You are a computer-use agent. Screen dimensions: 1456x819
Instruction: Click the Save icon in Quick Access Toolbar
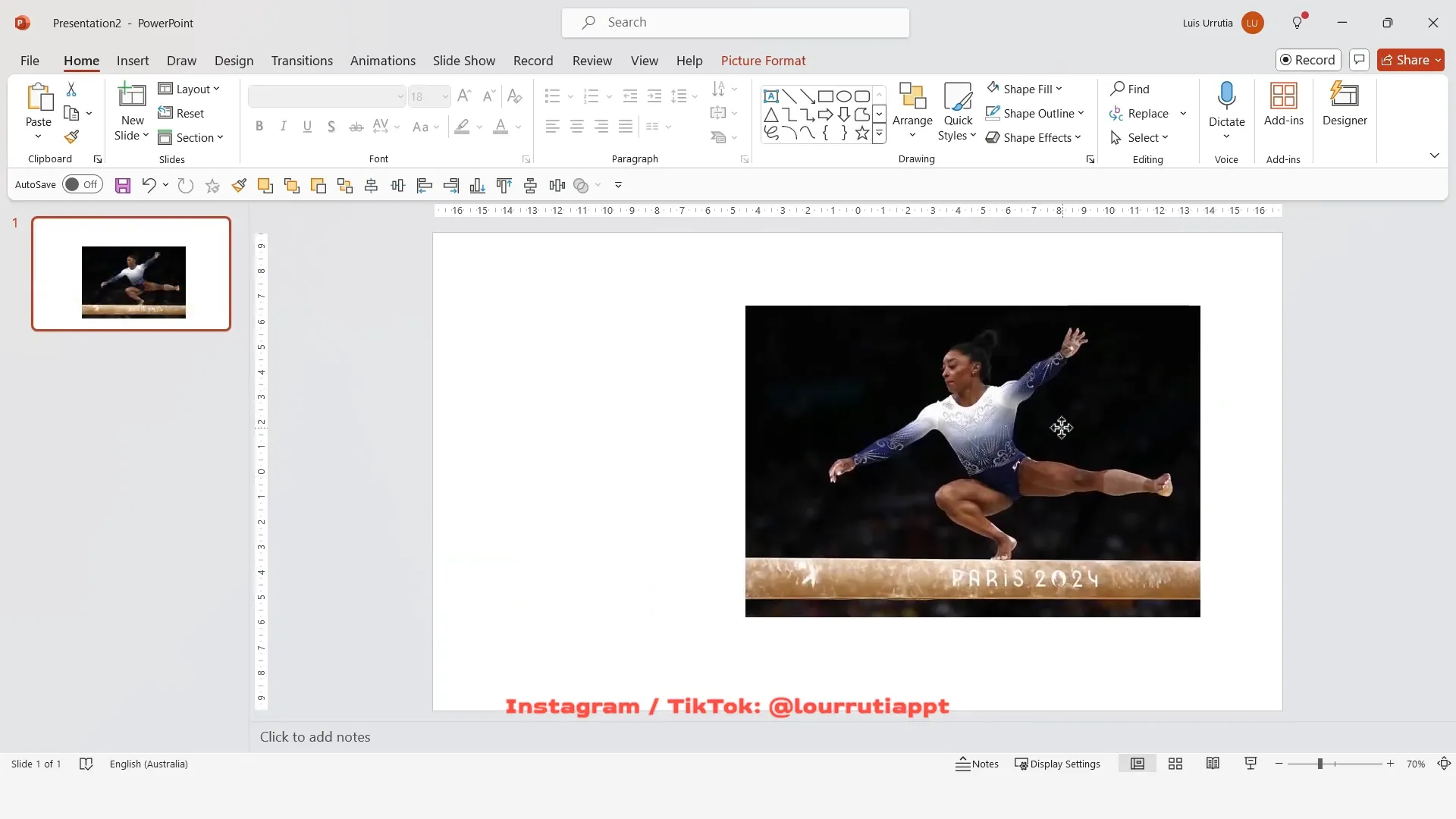point(123,185)
